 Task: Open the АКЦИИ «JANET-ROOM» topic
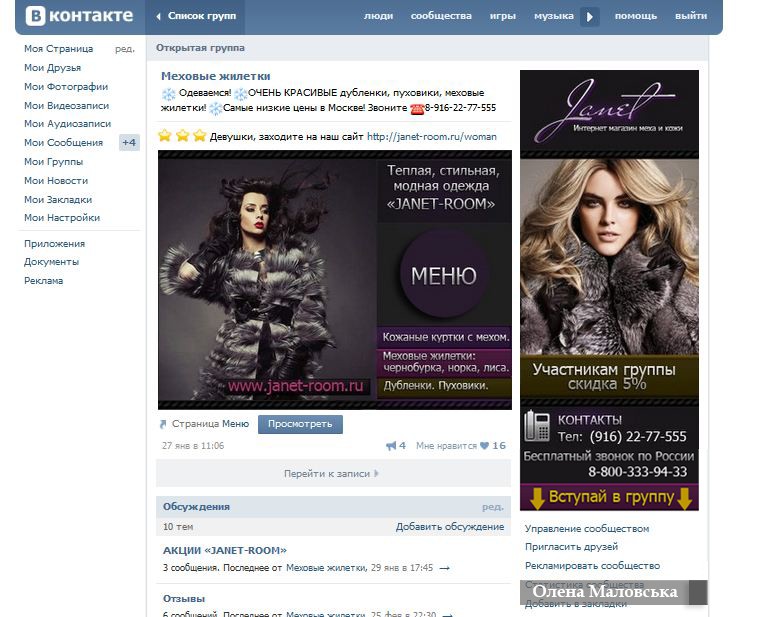tap(225, 550)
